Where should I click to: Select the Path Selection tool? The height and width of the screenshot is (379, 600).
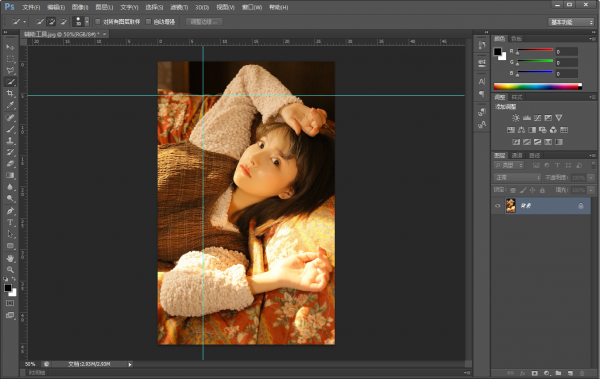click(10, 234)
